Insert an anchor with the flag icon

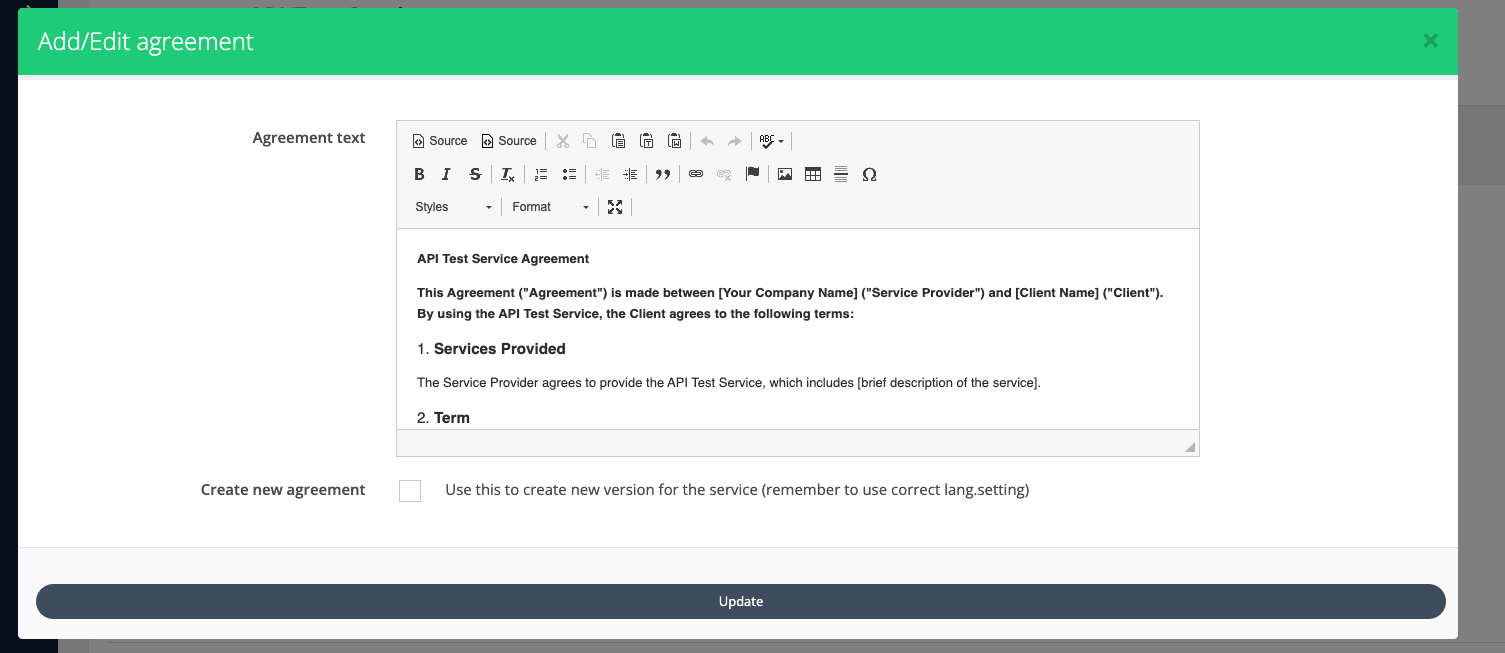pos(752,173)
